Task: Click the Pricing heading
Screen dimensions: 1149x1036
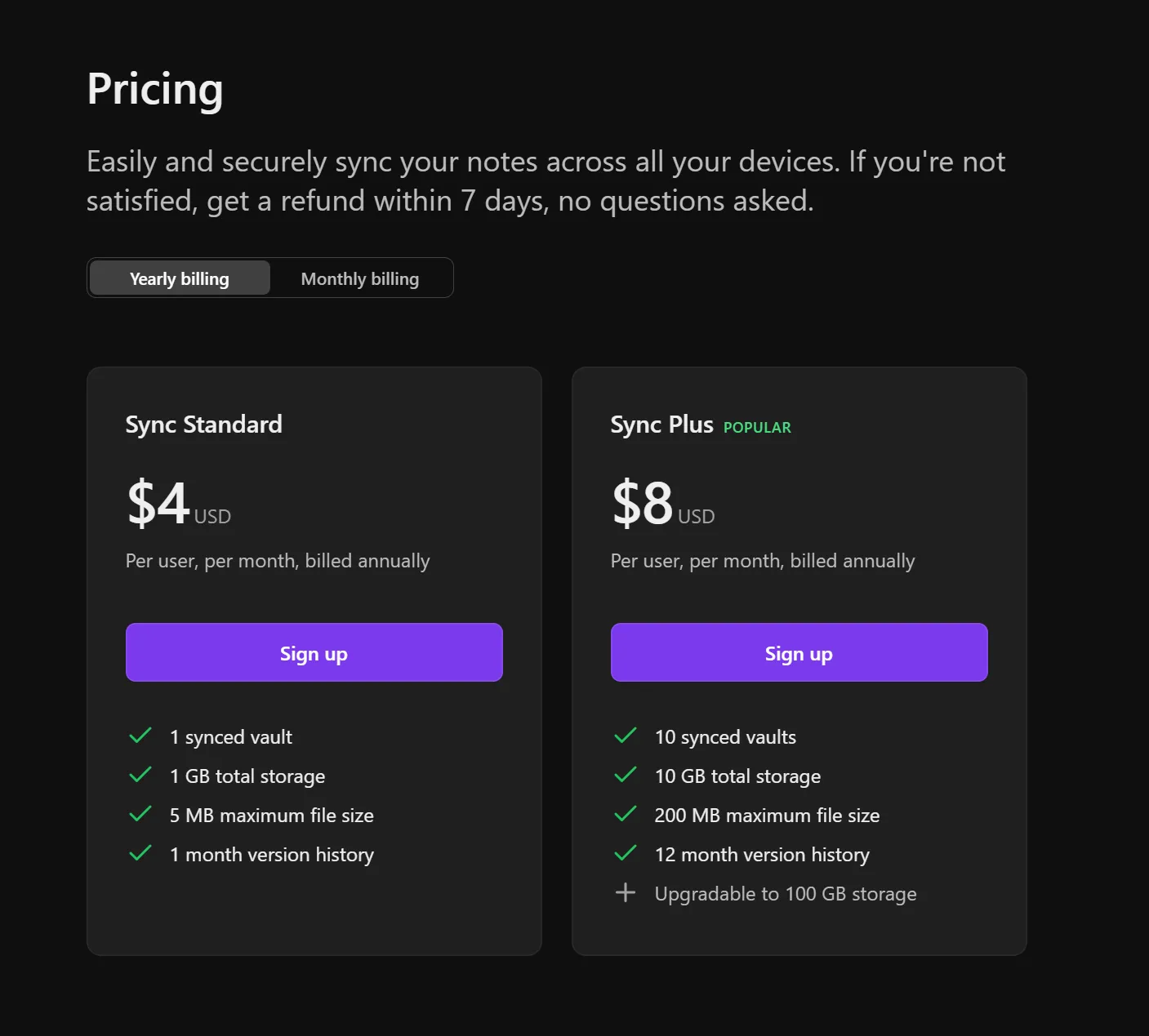Action: 155,89
